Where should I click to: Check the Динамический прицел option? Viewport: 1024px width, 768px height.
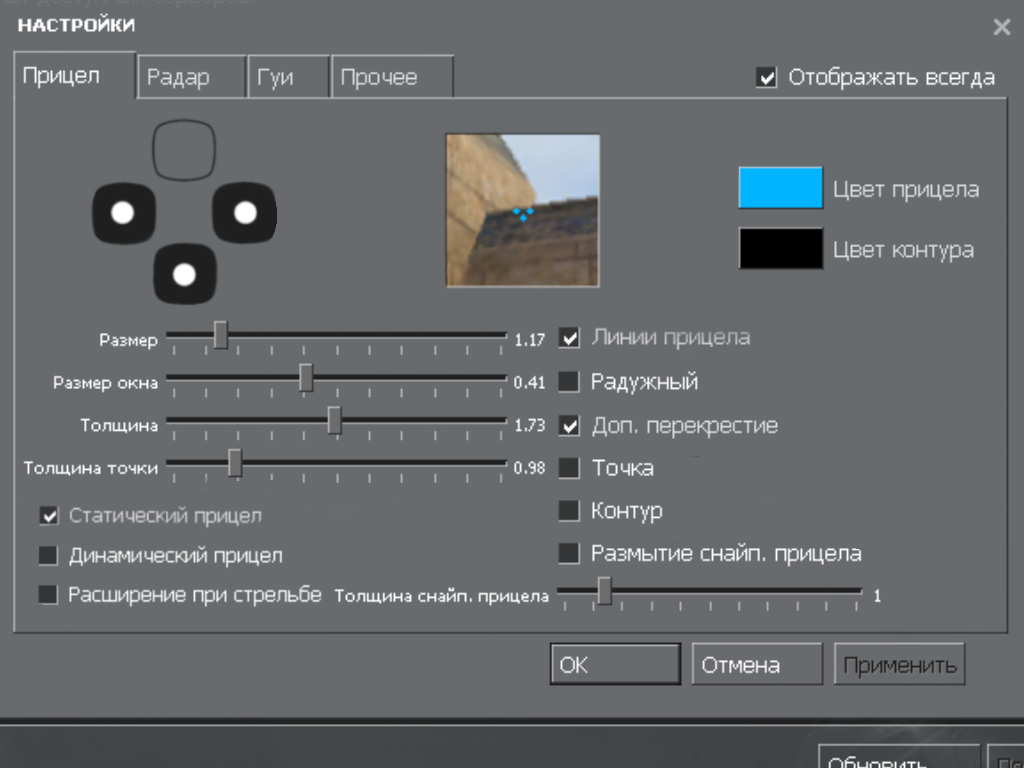(48, 555)
